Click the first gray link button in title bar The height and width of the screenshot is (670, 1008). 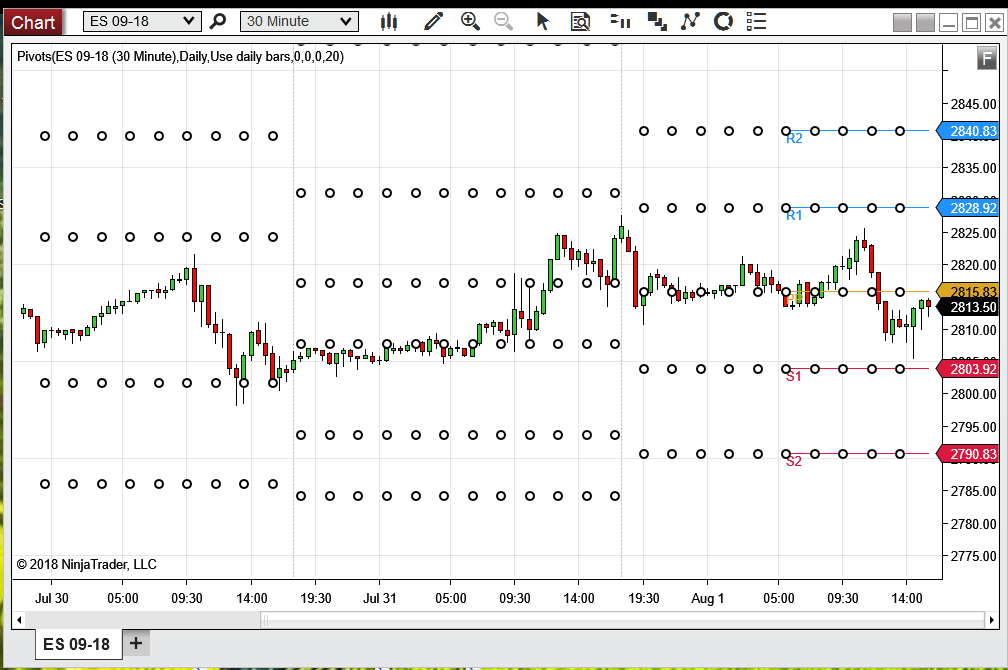(903, 23)
